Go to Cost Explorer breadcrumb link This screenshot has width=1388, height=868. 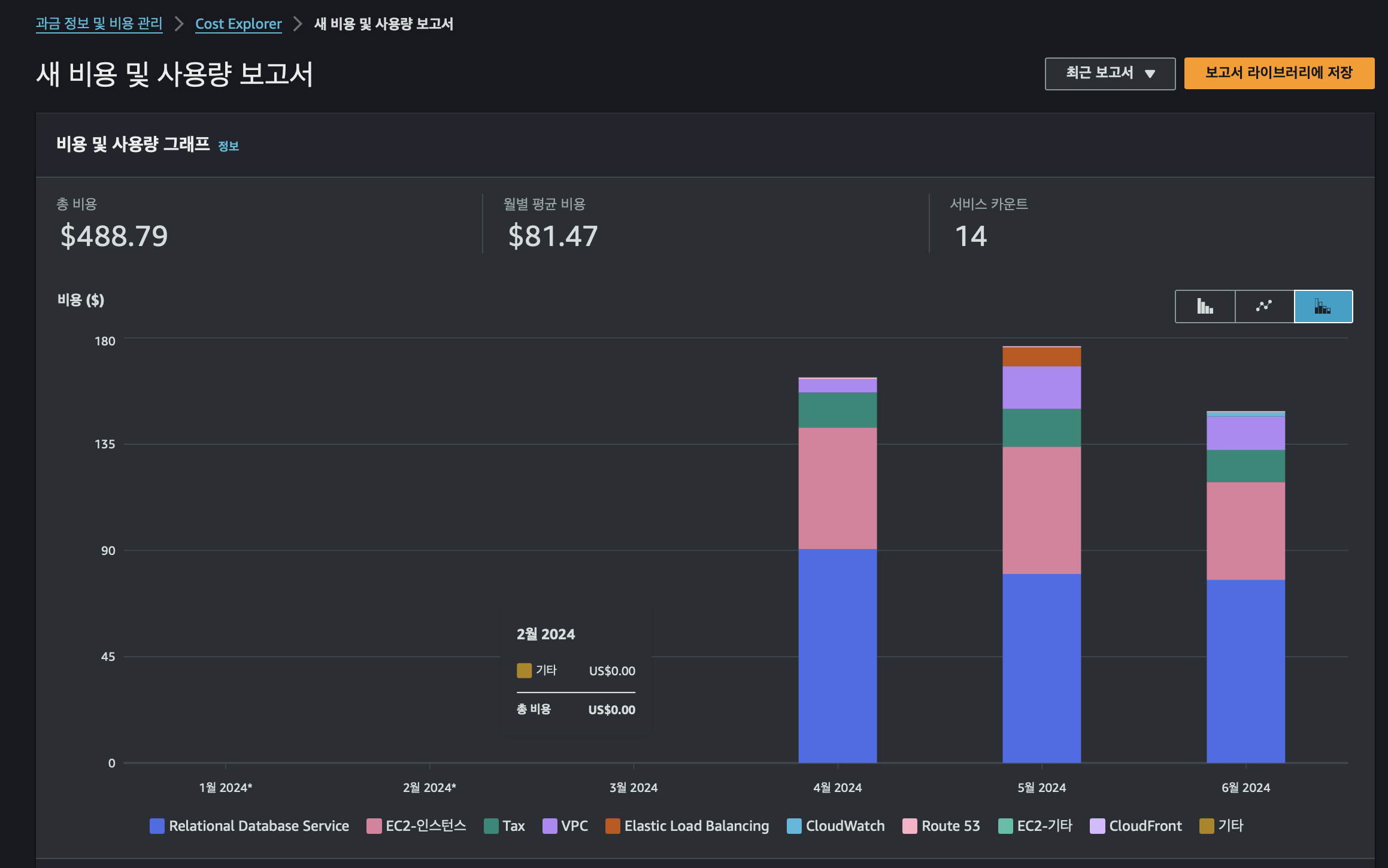pyautogui.click(x=238, y=24)
